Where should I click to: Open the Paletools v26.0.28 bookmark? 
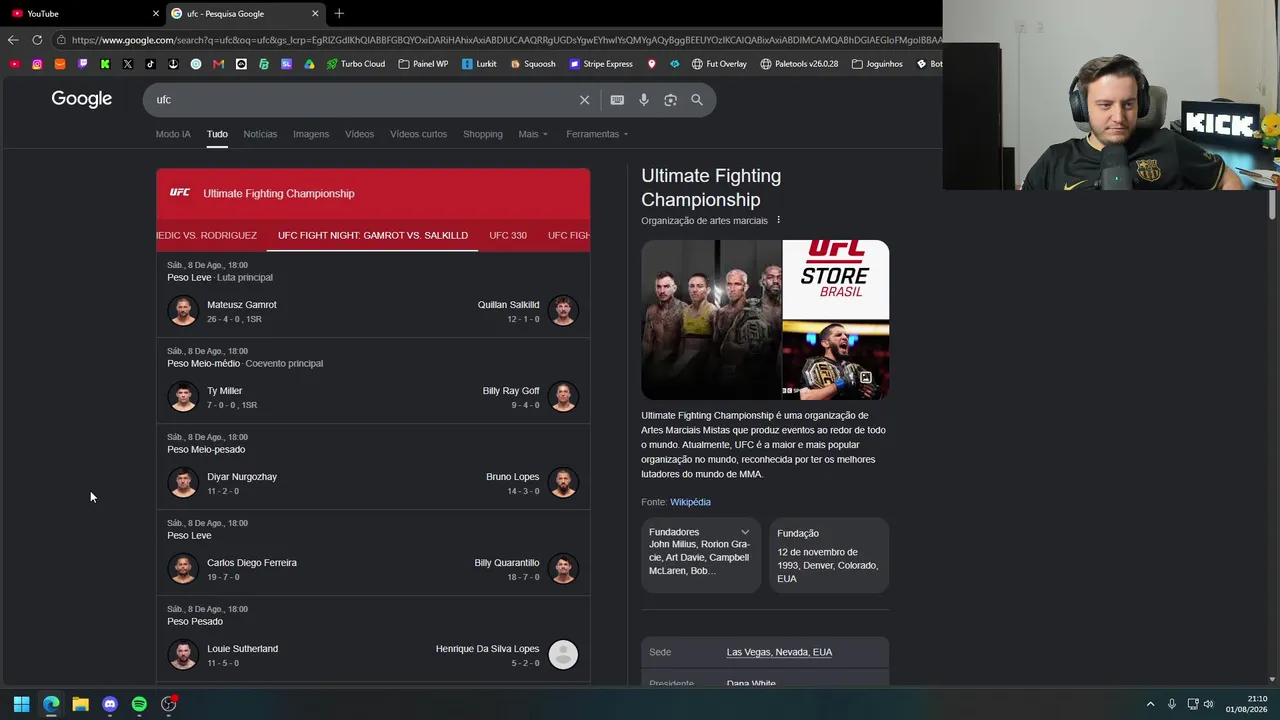799,64
